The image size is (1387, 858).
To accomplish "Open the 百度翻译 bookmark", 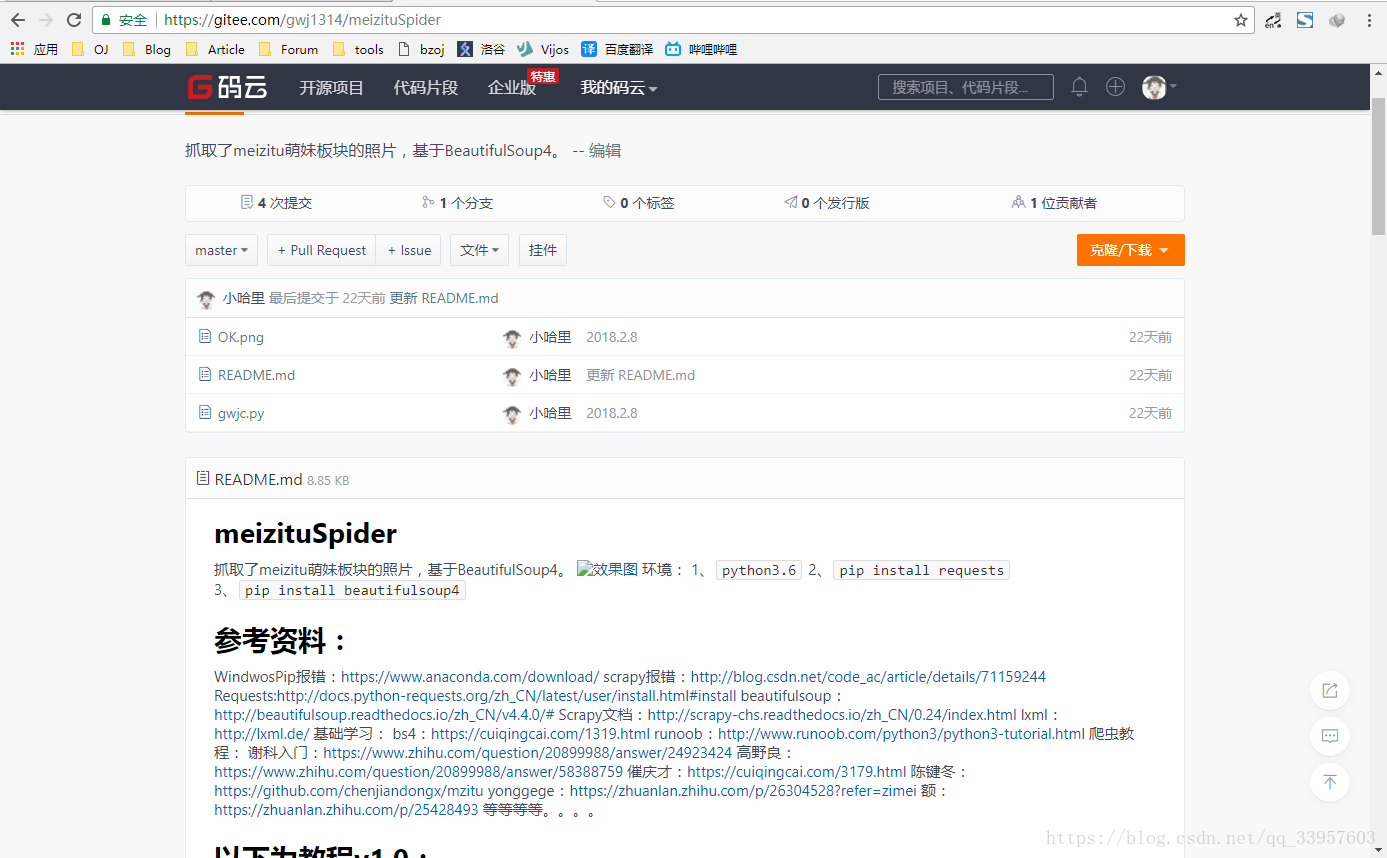I will [617, 49].
